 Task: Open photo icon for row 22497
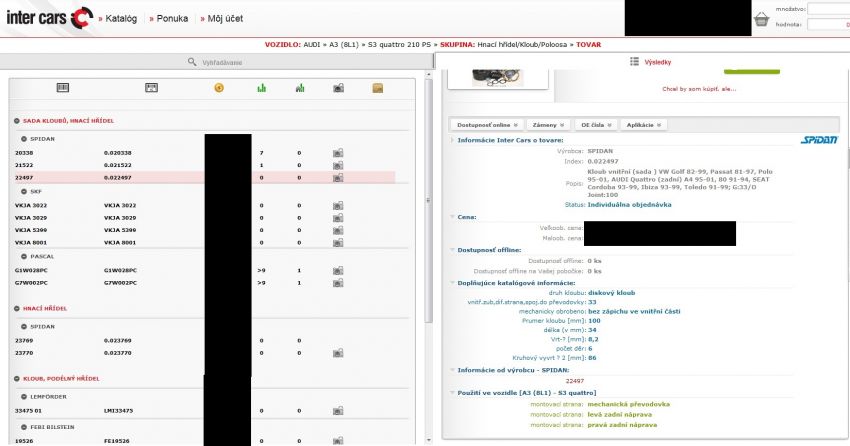pos(338,177)
